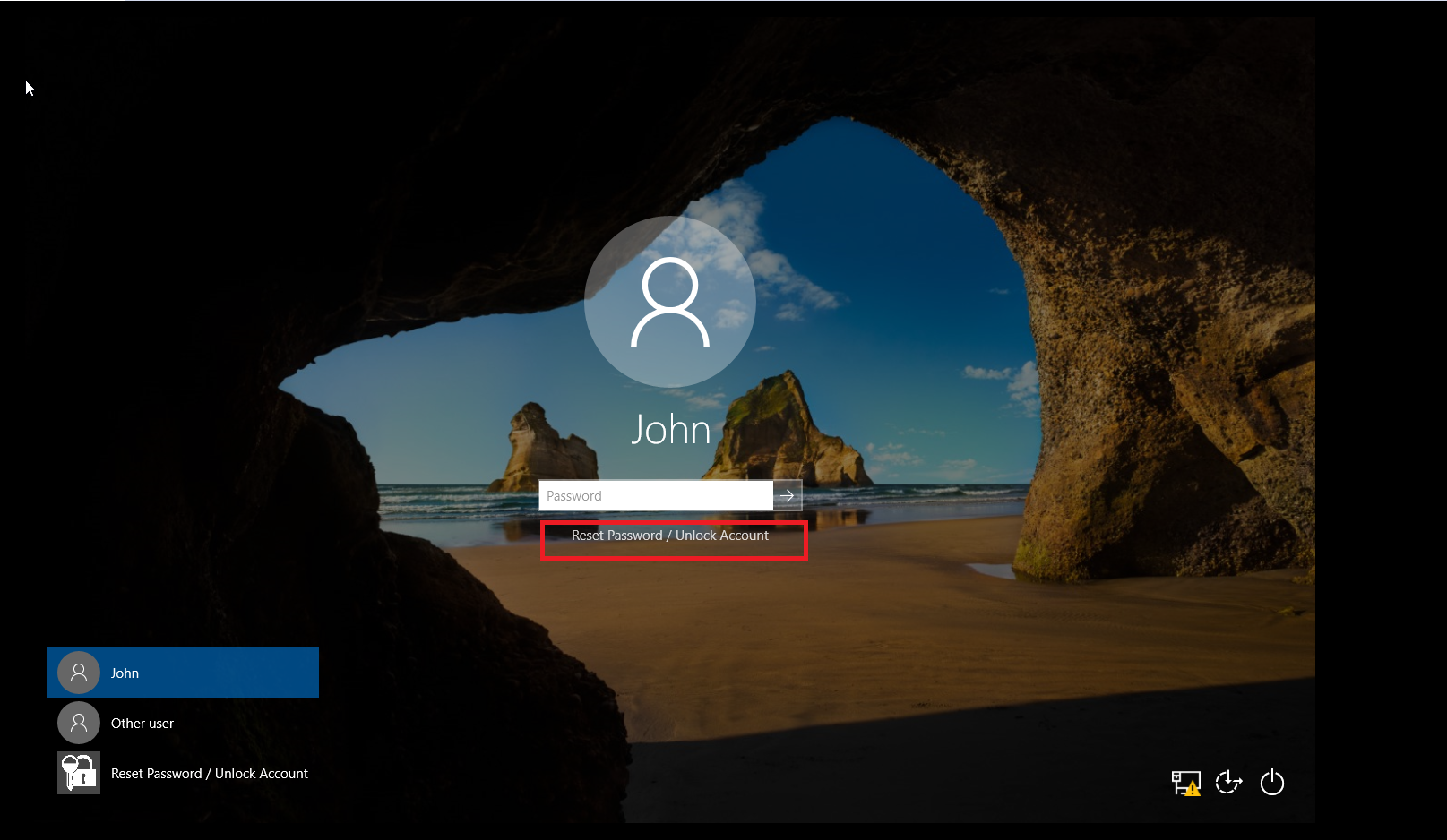Select John's name under the avatar

click(670, 429)
